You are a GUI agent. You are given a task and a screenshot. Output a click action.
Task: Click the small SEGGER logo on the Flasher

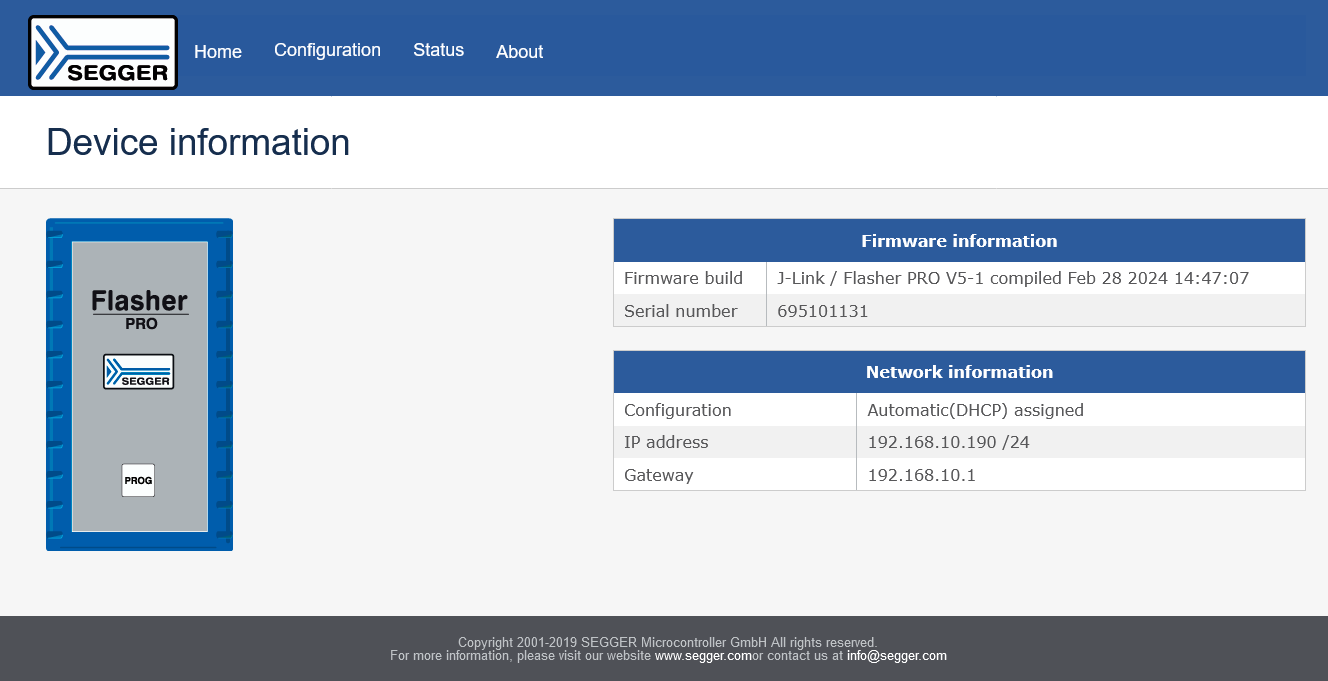(138, 372)
